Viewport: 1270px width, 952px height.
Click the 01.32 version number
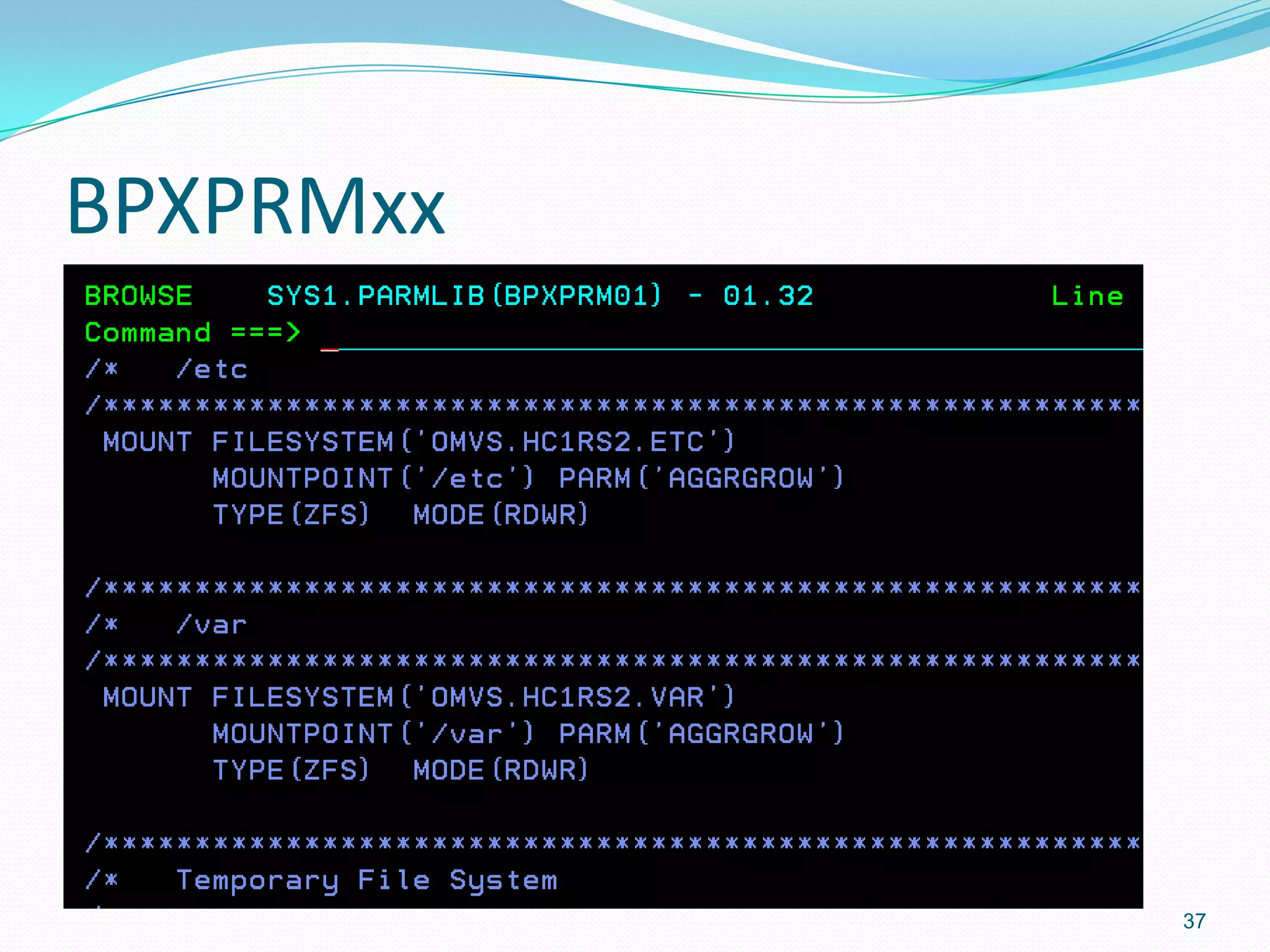click(x=768, y=296)
